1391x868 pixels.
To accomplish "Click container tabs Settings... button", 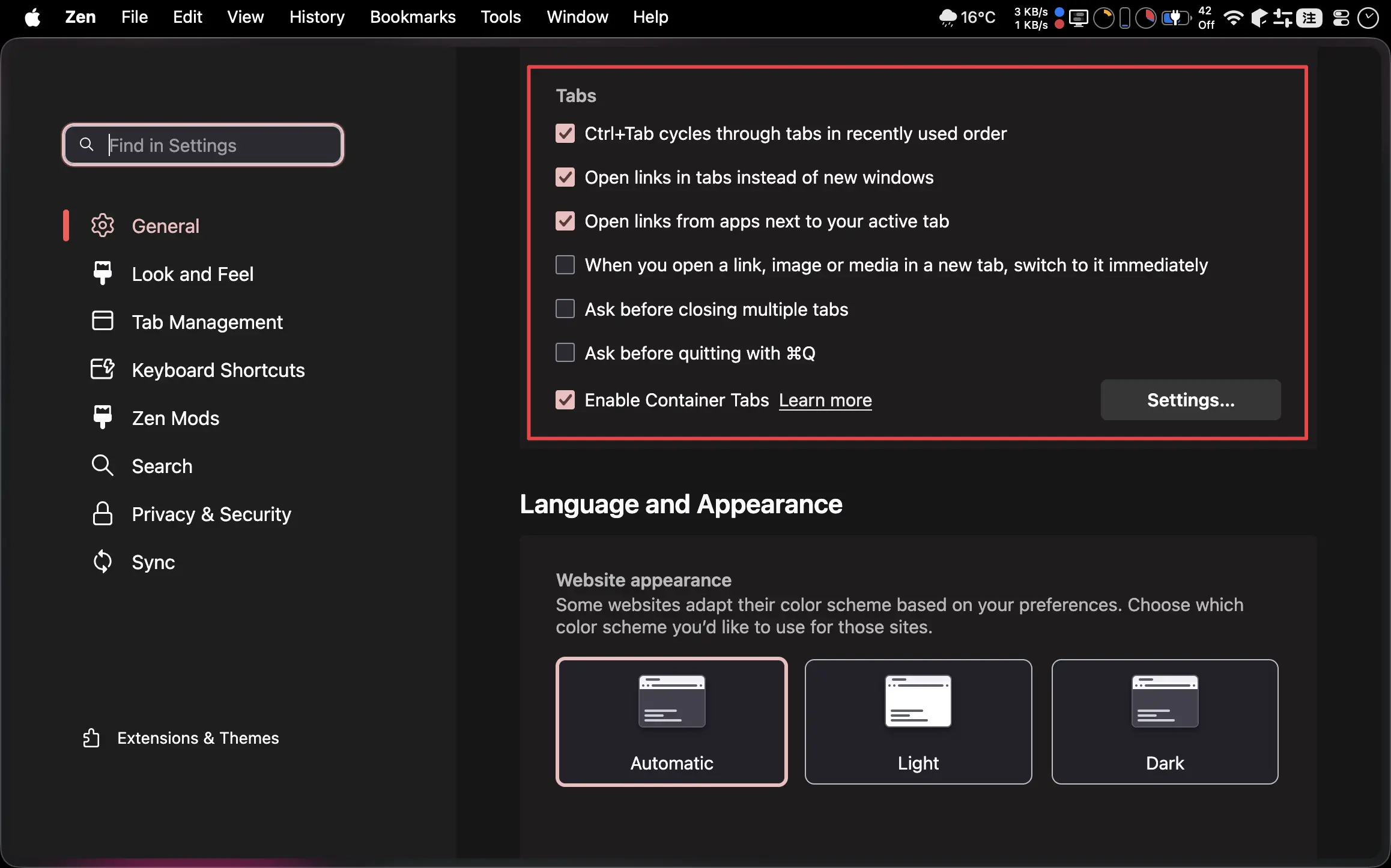I will [1190, 400].
